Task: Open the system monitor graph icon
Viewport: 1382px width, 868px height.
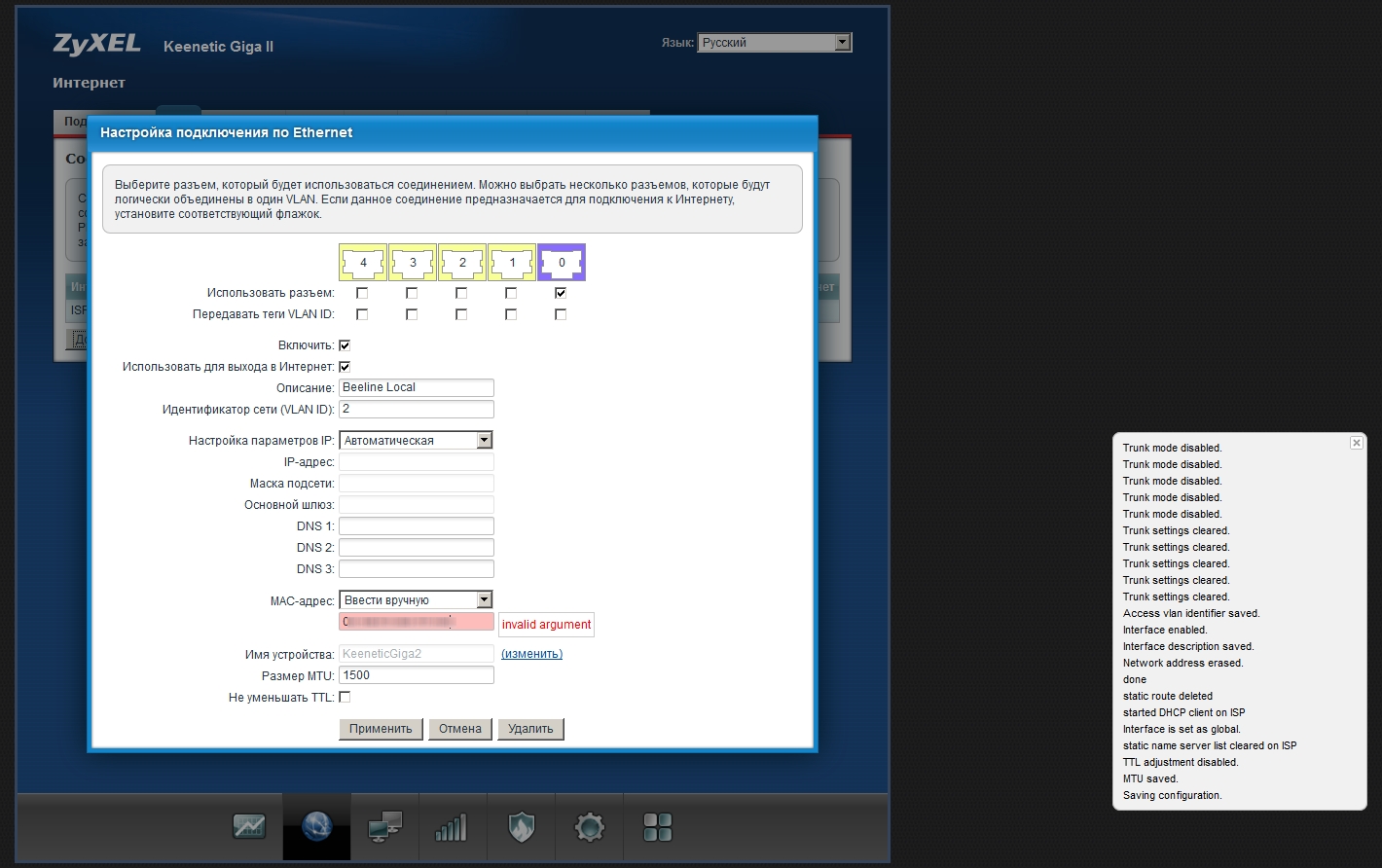Action: (x=249, y=827)
